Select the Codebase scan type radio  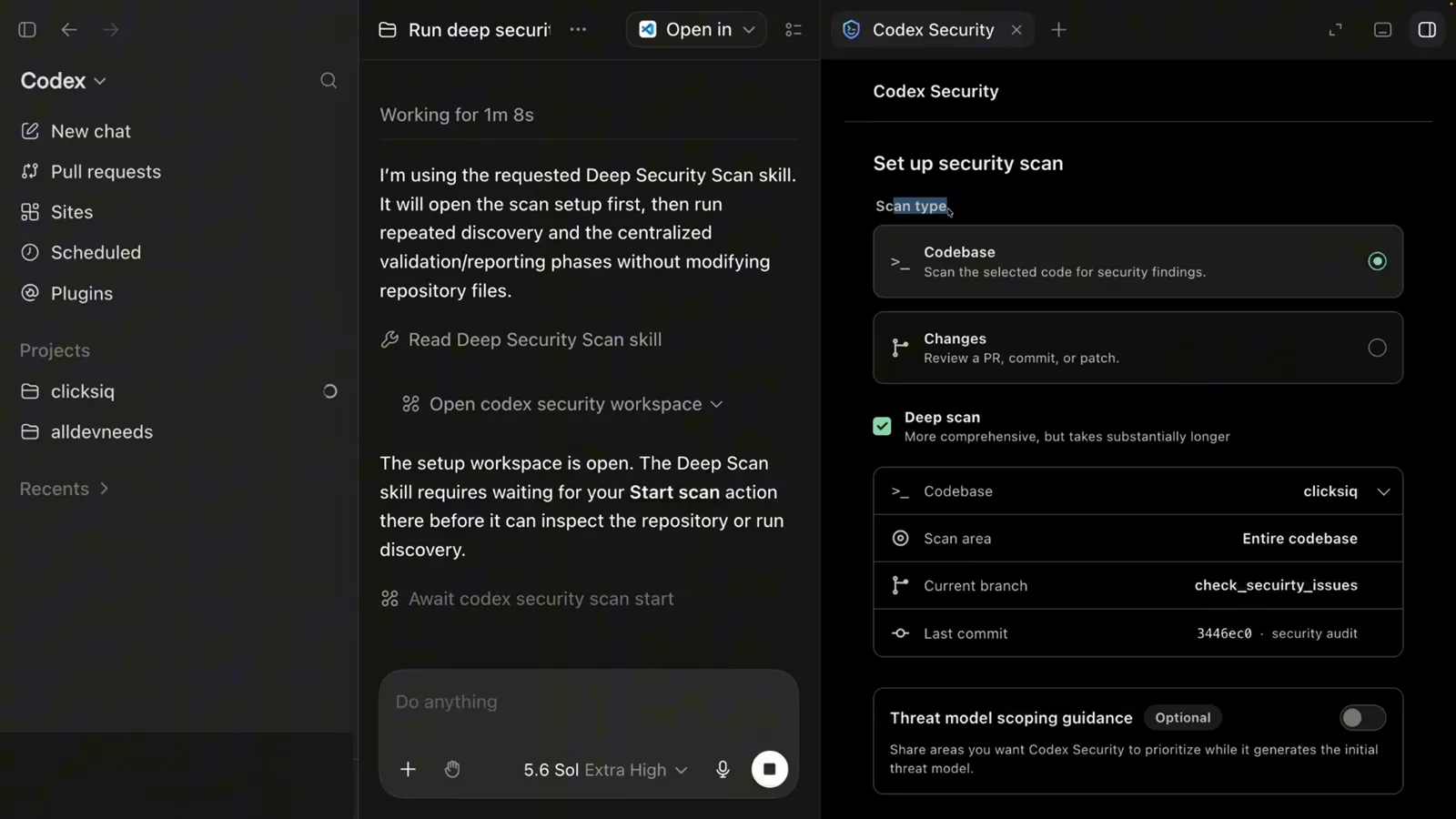pyautogui.click(x=1377, y=261)
